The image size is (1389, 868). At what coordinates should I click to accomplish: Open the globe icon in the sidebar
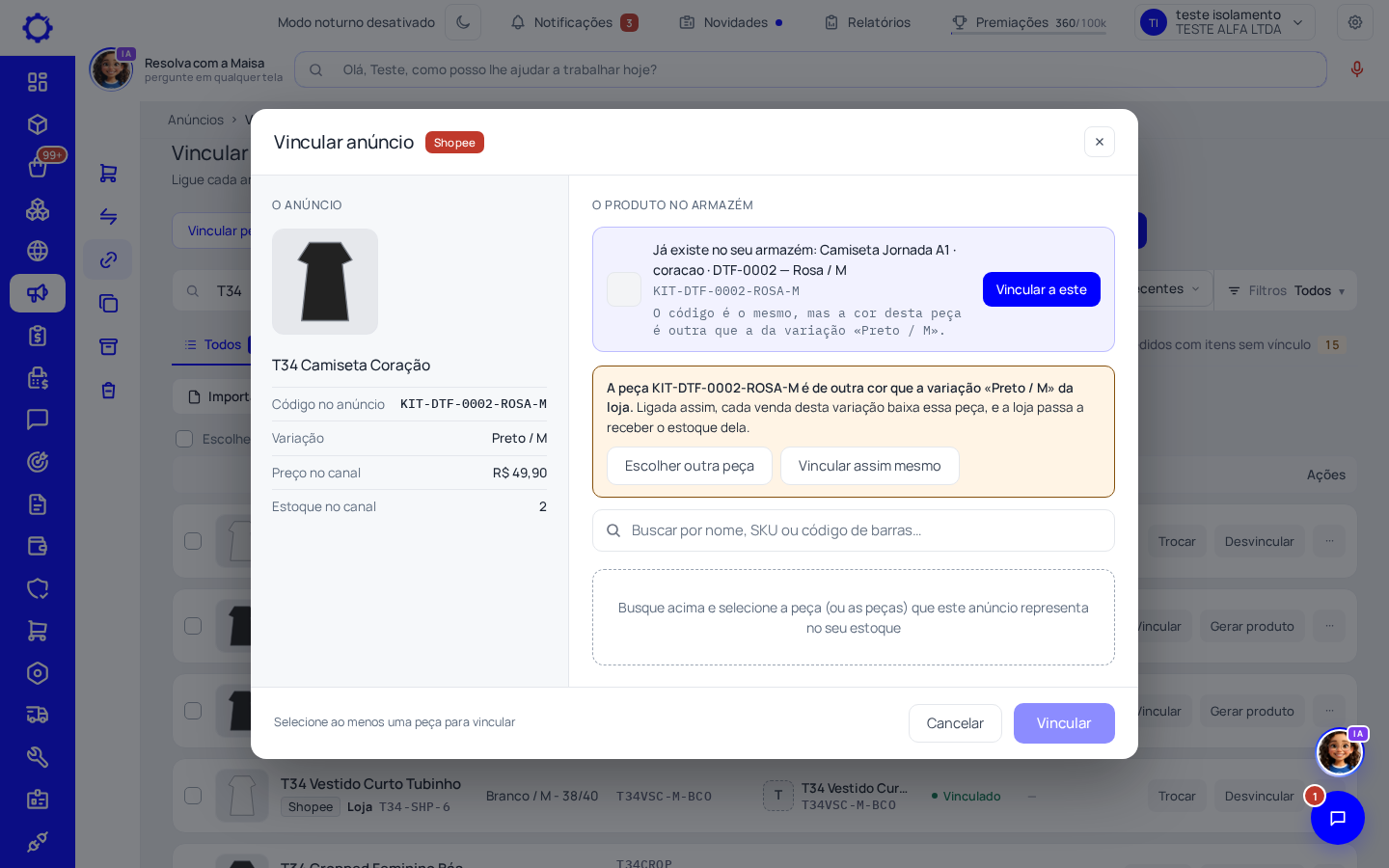pos(38,251)
